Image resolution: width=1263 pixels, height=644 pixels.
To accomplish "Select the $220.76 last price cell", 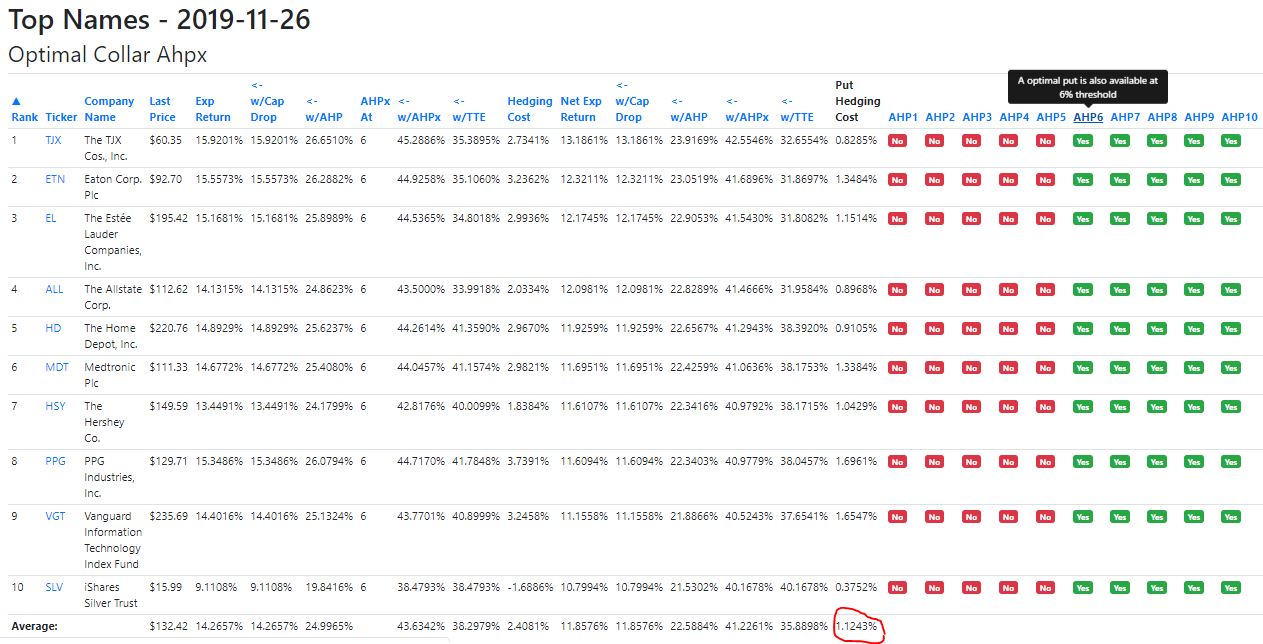I will pyautogui.click(x=168, y=328).
